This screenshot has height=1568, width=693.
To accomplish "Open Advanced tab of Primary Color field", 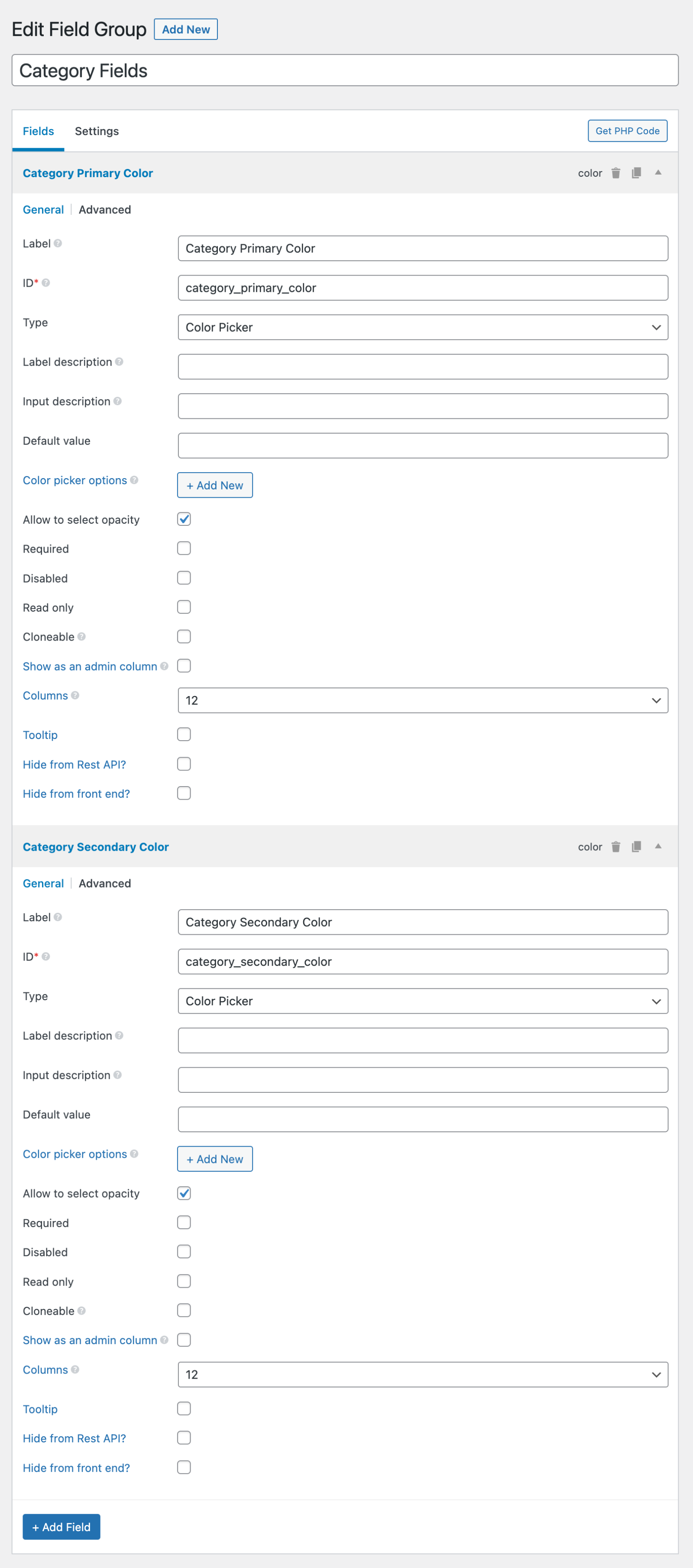I will tap(105, 210).
